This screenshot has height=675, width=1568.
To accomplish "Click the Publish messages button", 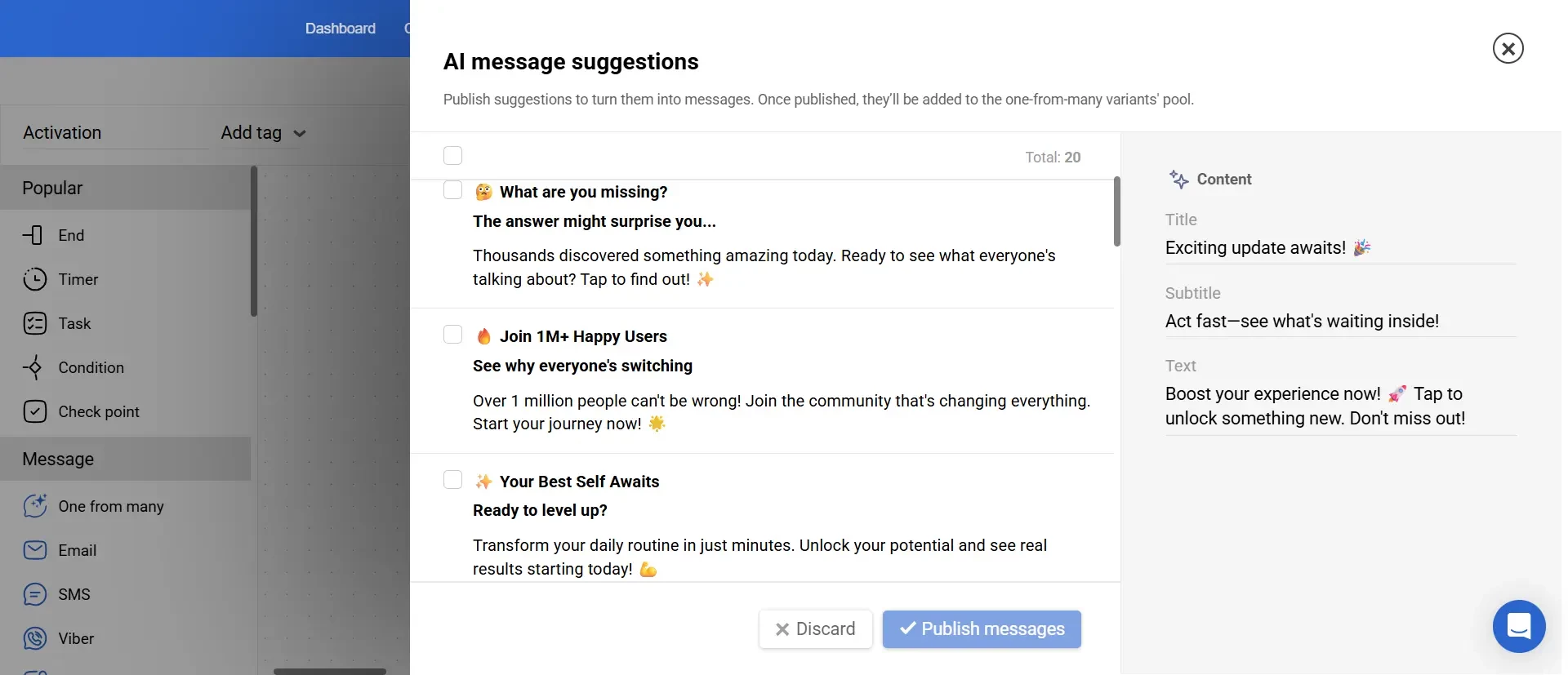I will click(x=982, y=629).
